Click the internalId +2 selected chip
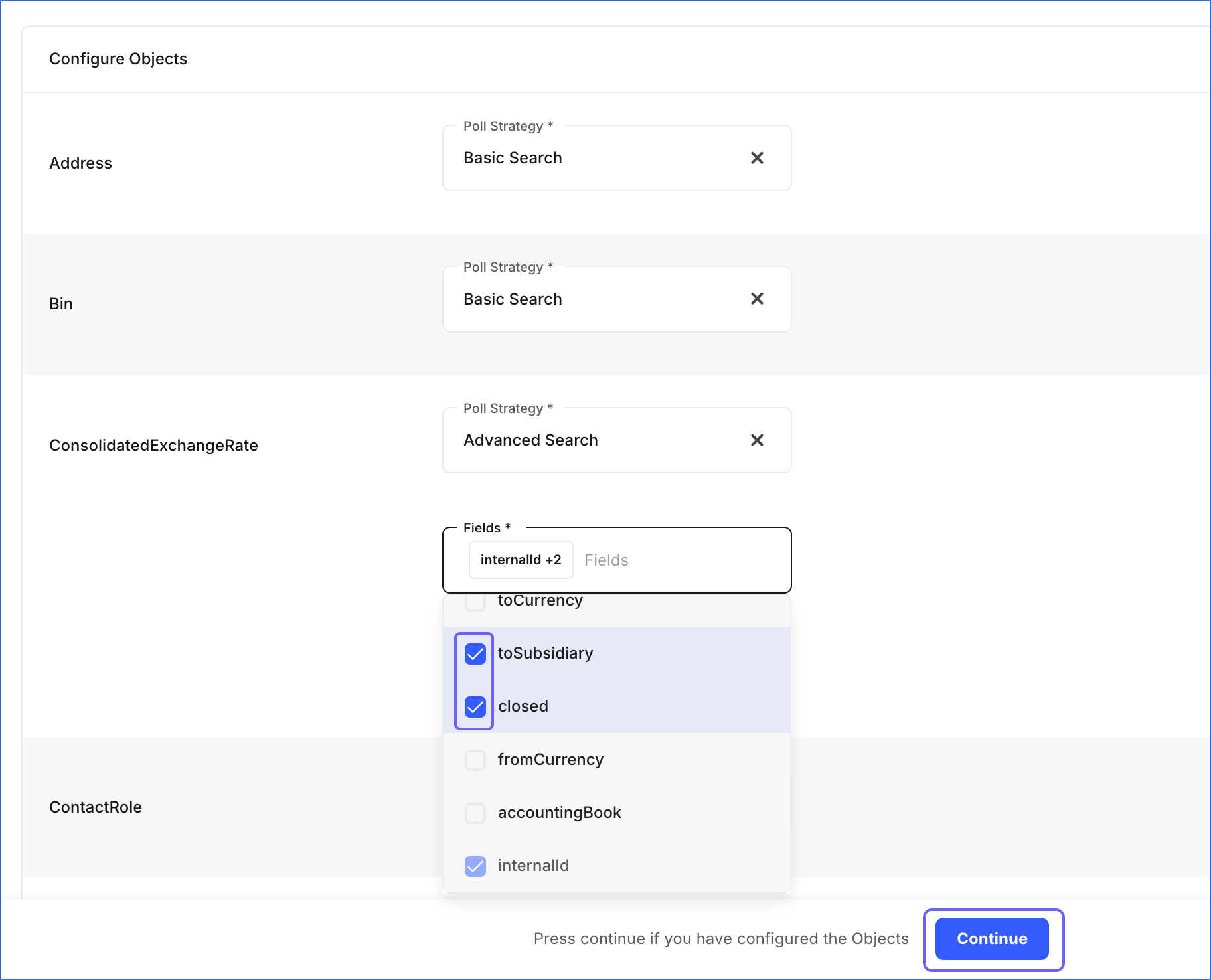This screenshot has width=1211, height=980. click(x=521, y=560)
